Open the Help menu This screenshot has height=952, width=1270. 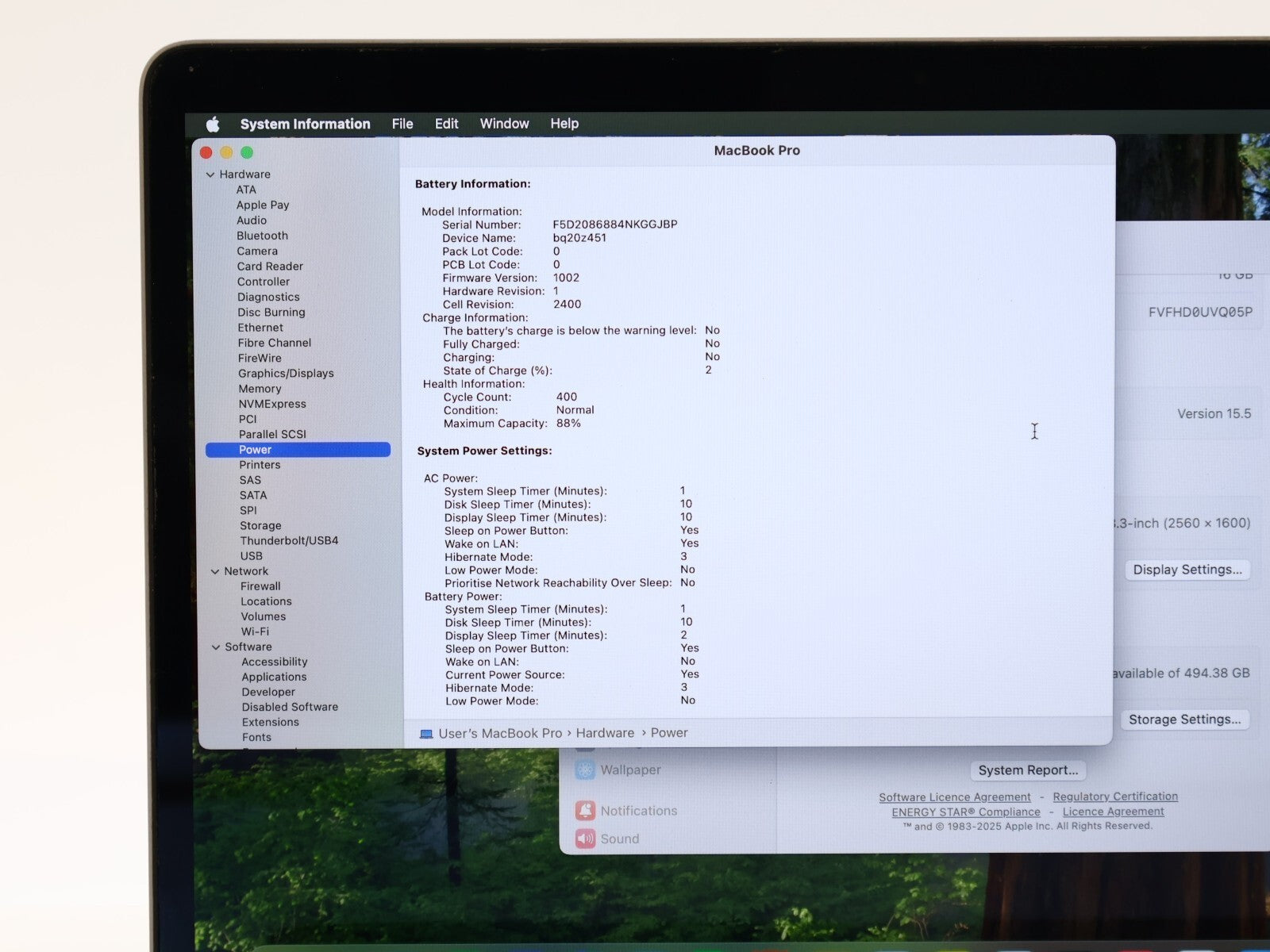pyautogui.click(x=564, y=124)
